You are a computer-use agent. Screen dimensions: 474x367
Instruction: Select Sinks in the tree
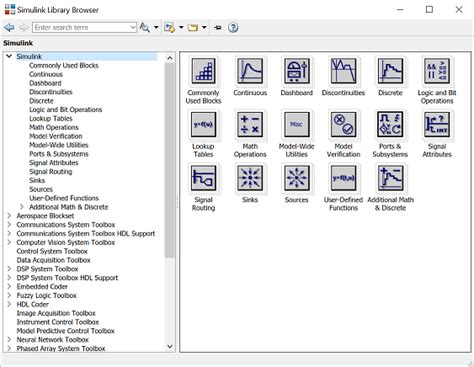[x=37, y=180]
